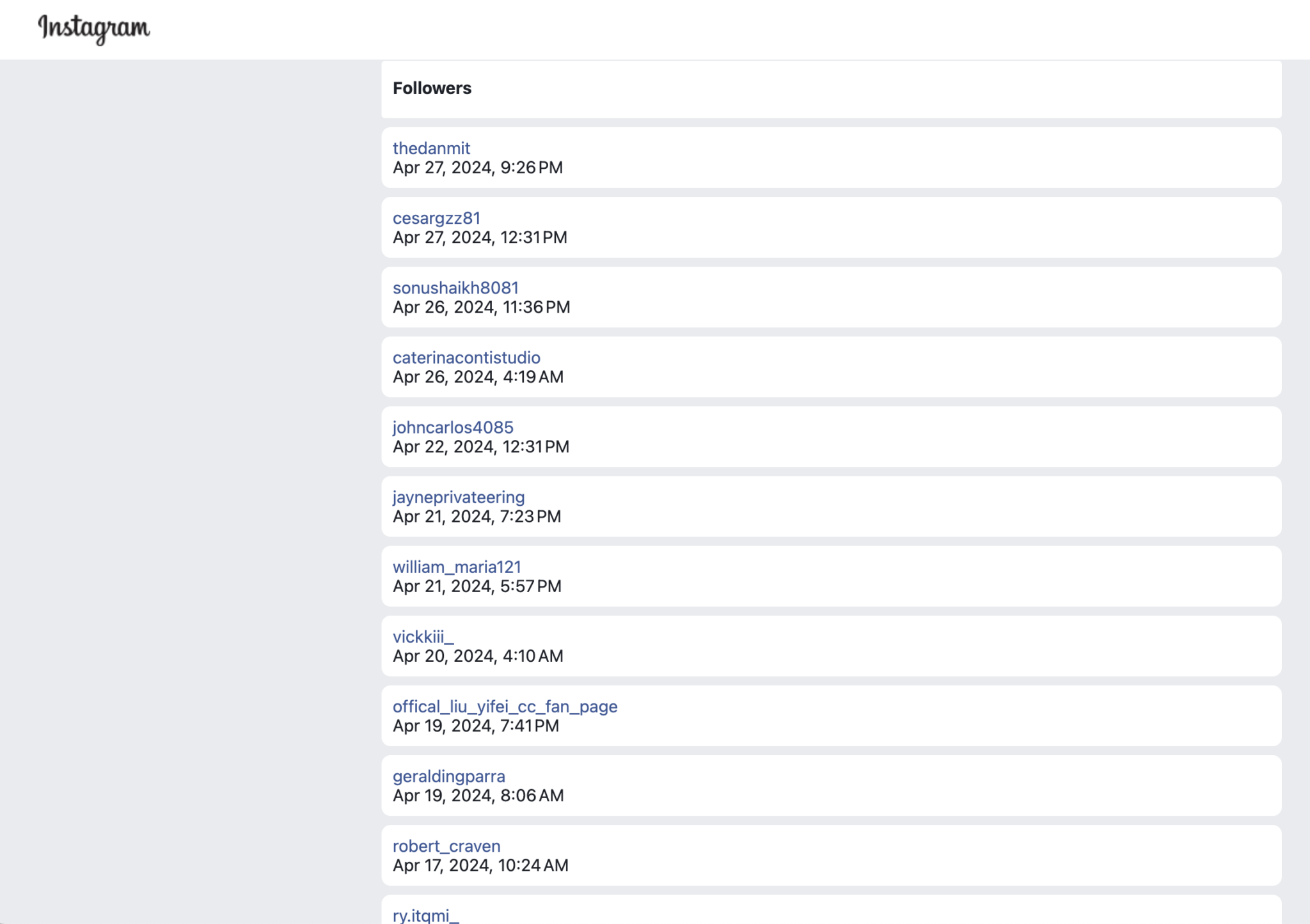Open the profile of cesargzz81
Viewport: 1310px width, 924px height.
click(438, 217)
